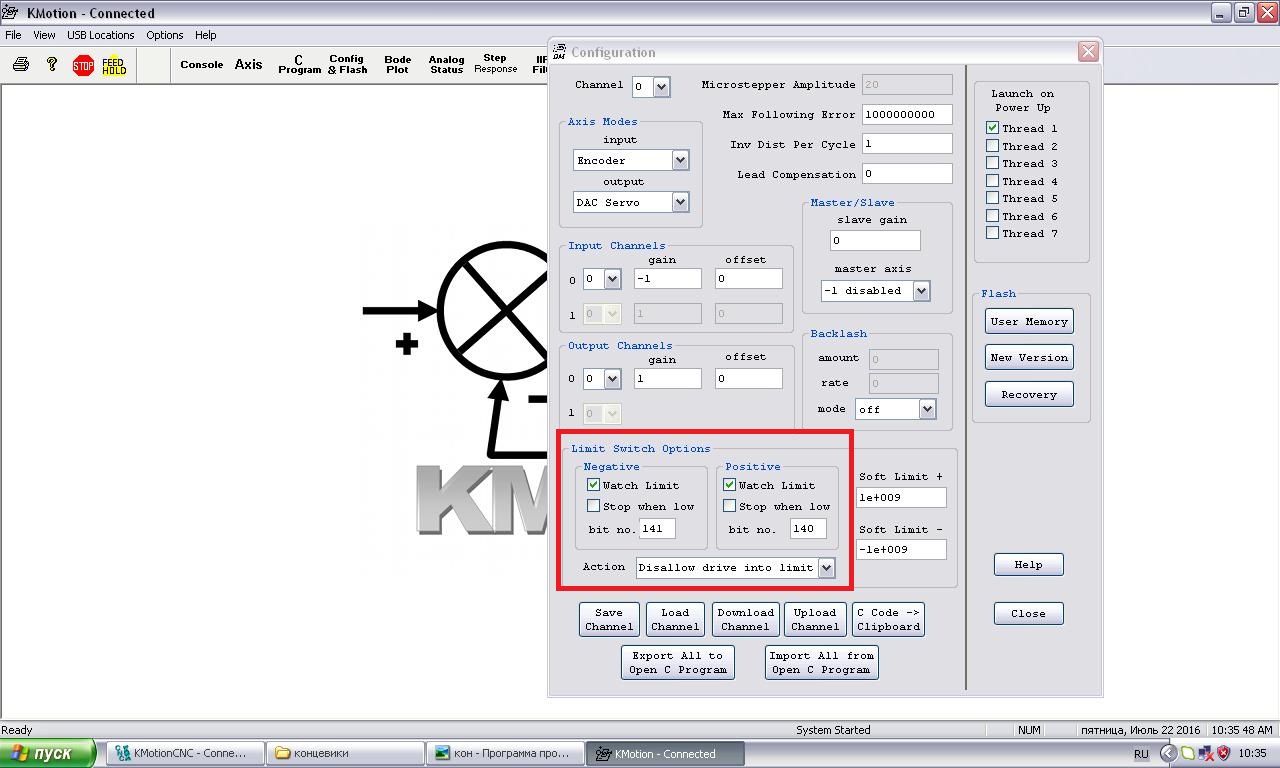The height and width of the screenshot is (768, 1280).
Task: Enable Thread 3 launch on power up
Action: (x=992, y=163)
